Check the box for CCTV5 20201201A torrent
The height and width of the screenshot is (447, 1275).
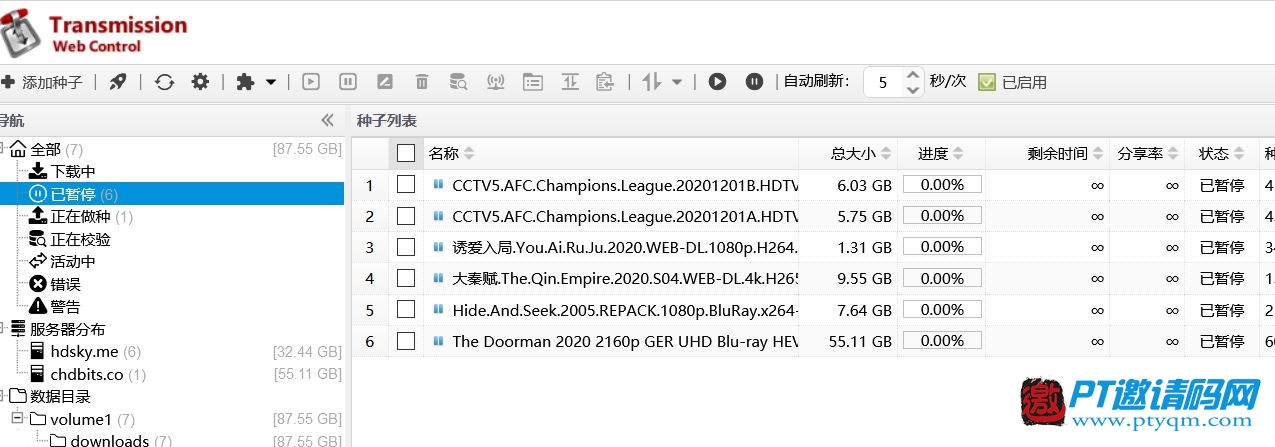(x=405, y=216)
